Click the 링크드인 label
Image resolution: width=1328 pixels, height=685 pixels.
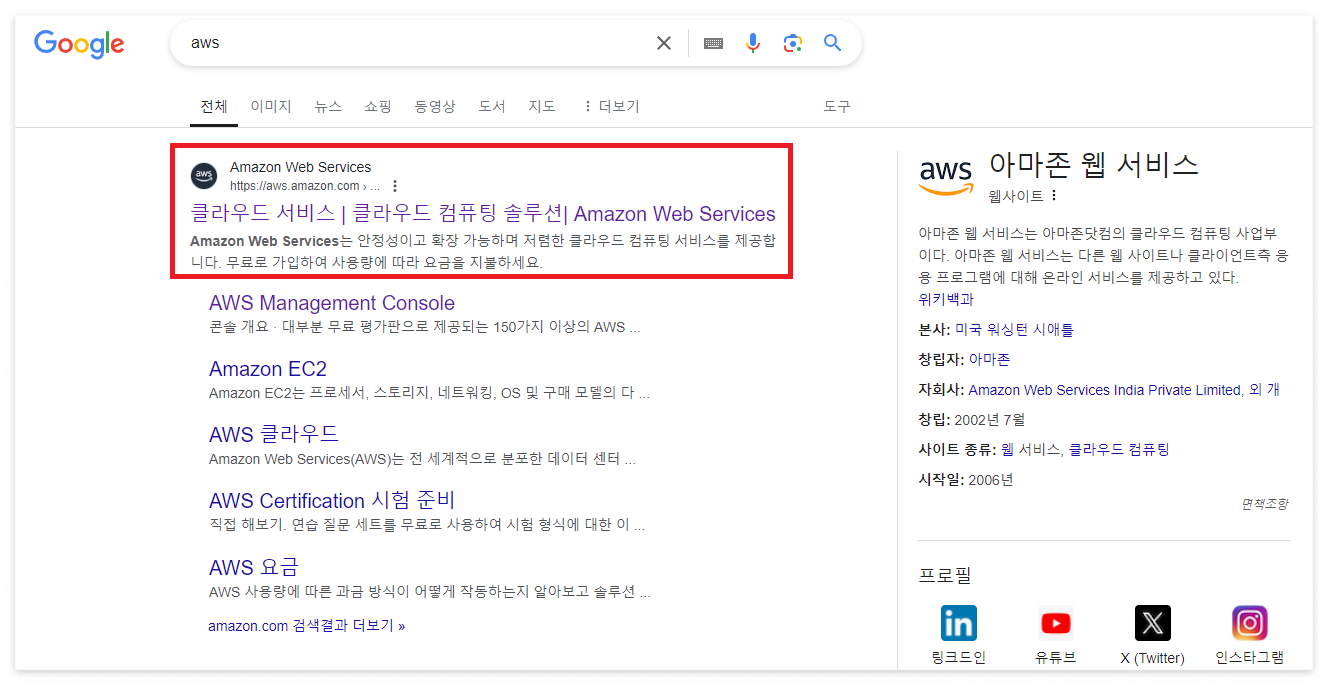point(958,657)
